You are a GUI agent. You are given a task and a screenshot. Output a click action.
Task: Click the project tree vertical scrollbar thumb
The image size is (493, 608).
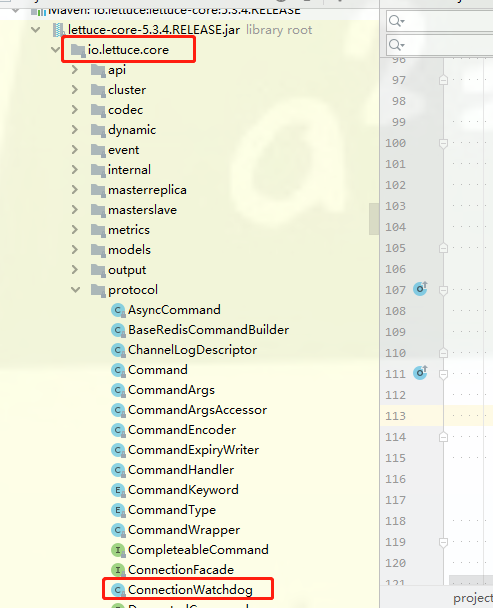374,219
